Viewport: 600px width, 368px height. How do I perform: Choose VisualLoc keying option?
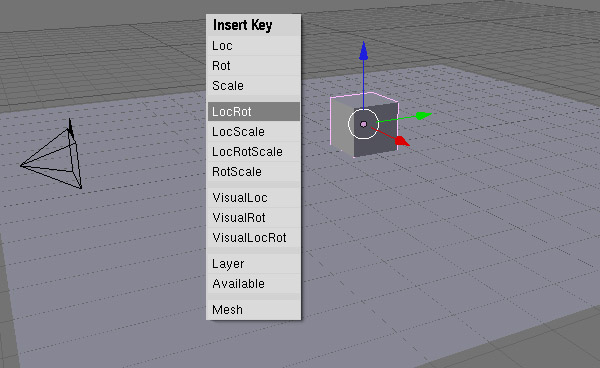(254, 198)
